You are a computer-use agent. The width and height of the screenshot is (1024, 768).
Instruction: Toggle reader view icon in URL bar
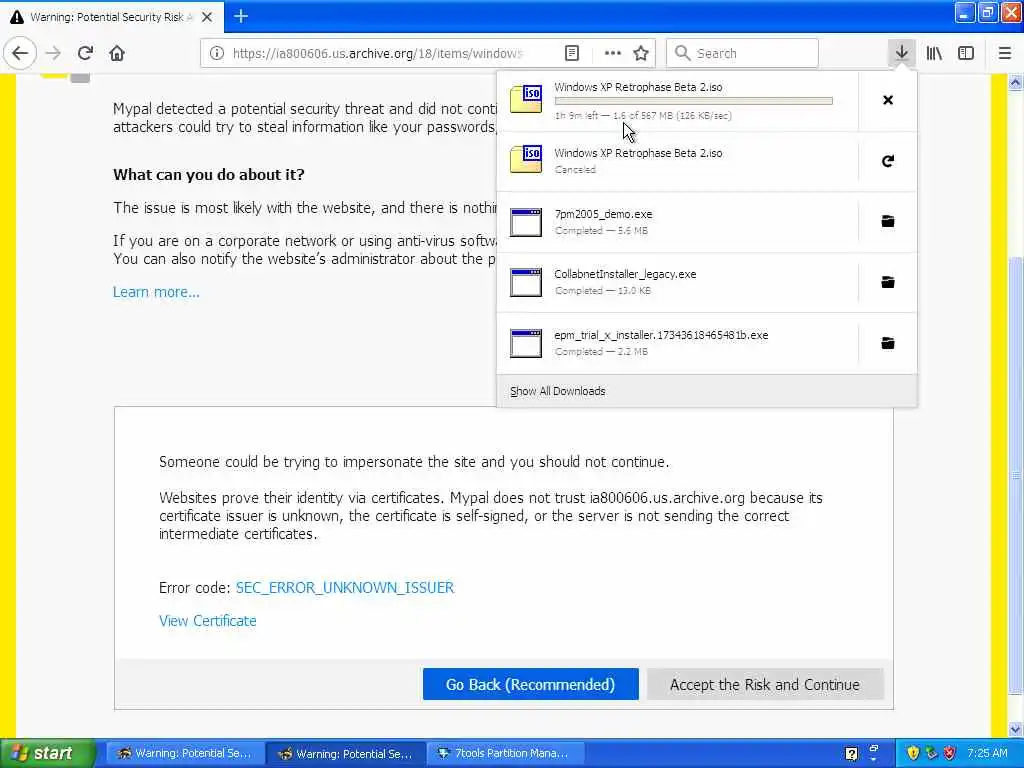572,53
